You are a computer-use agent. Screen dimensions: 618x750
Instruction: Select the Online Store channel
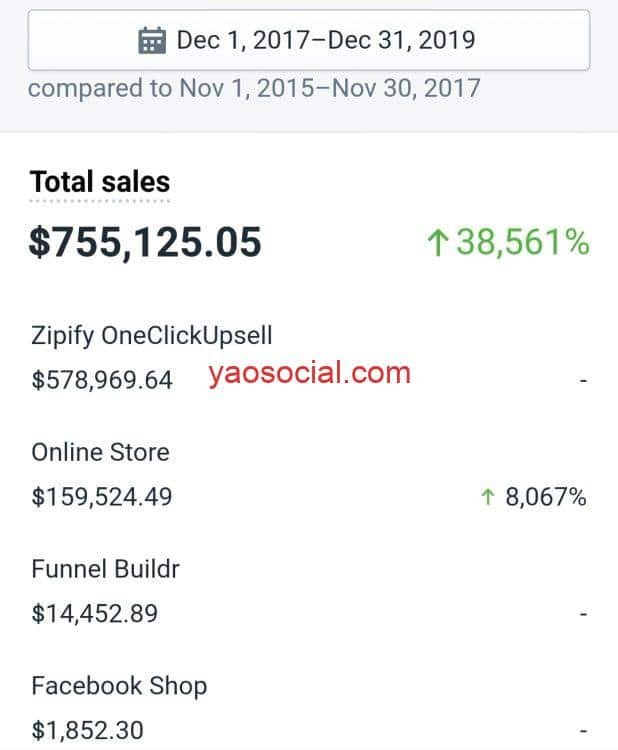100,452
